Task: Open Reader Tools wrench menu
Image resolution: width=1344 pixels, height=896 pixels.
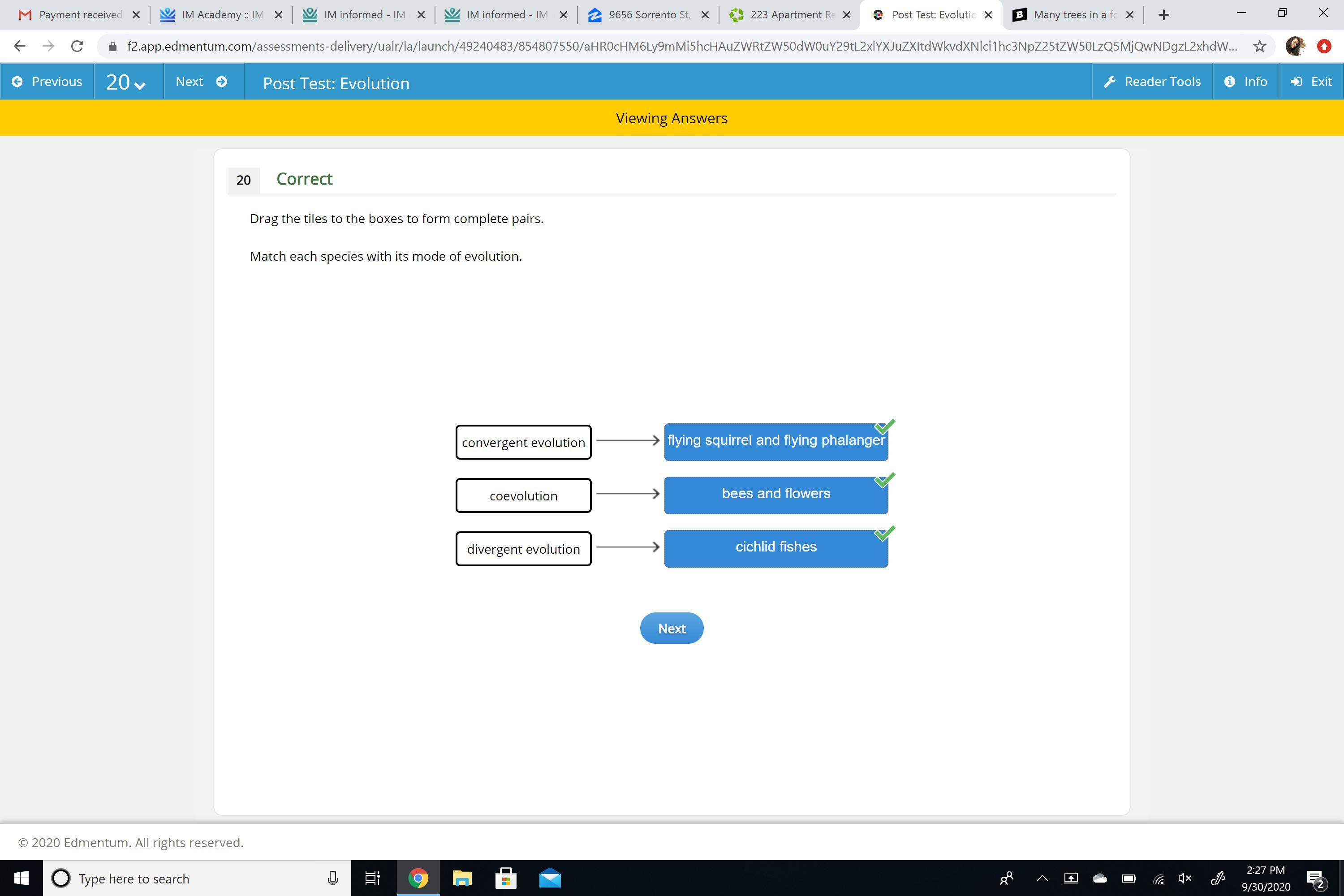Action: point(1152,82)
